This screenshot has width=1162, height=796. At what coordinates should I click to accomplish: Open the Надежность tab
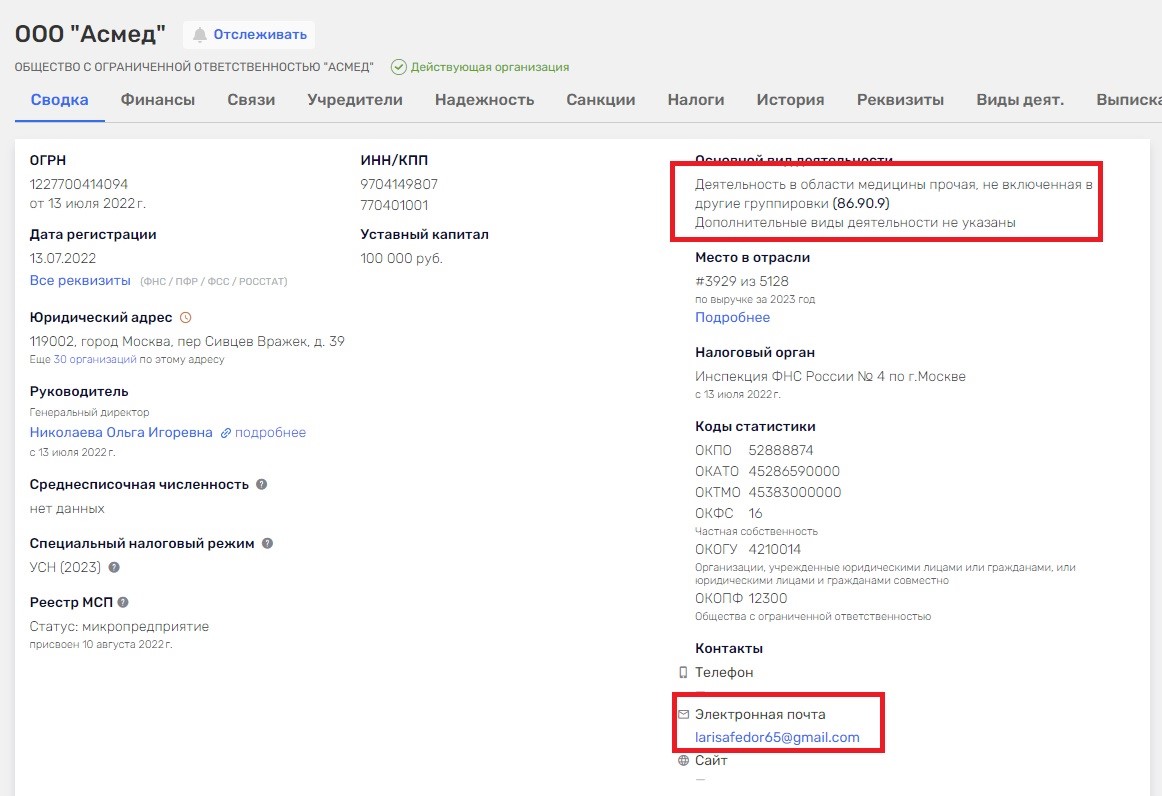tap(485, 100)
